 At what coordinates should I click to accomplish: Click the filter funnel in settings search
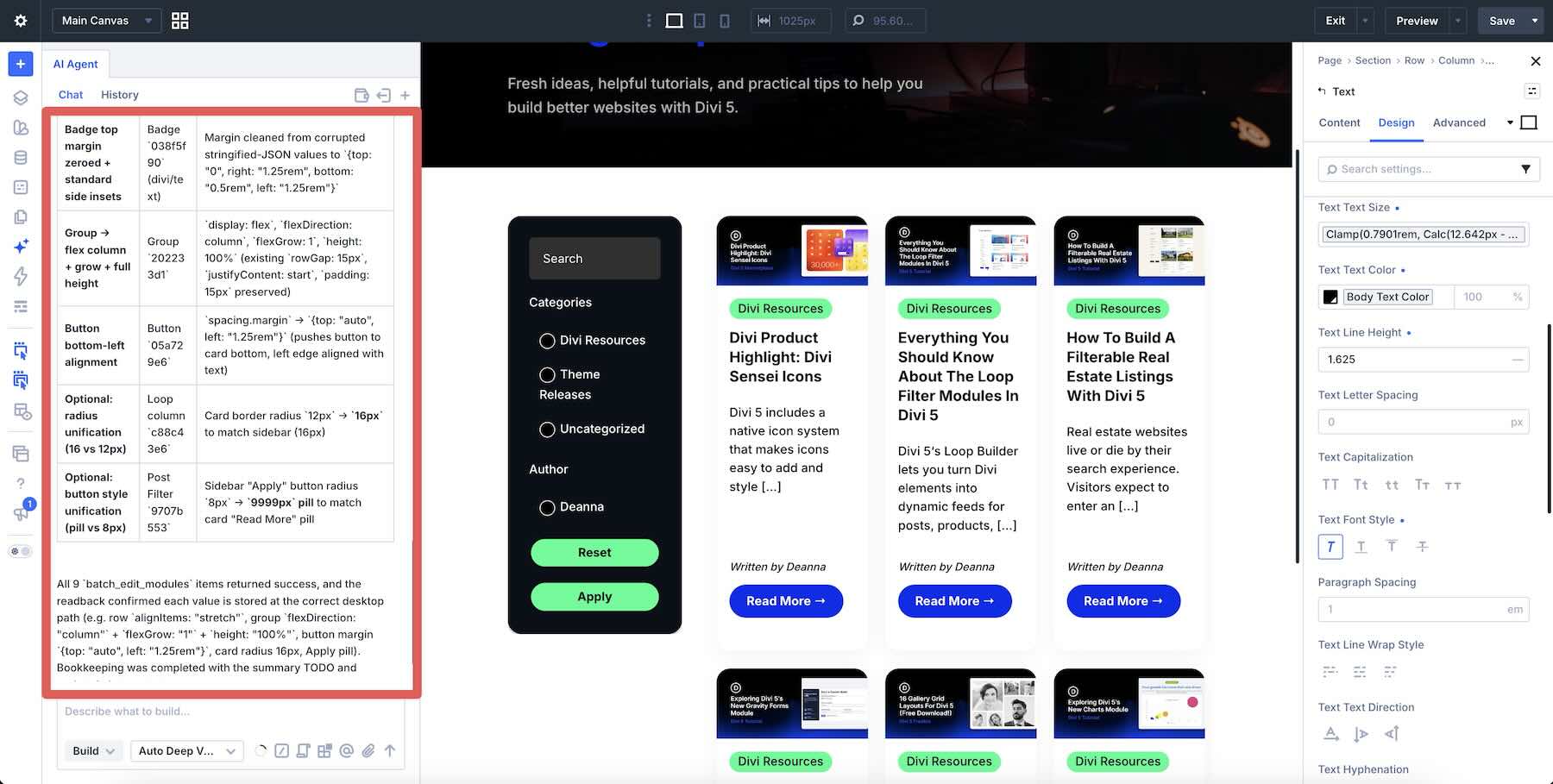tap(1525, 169)
